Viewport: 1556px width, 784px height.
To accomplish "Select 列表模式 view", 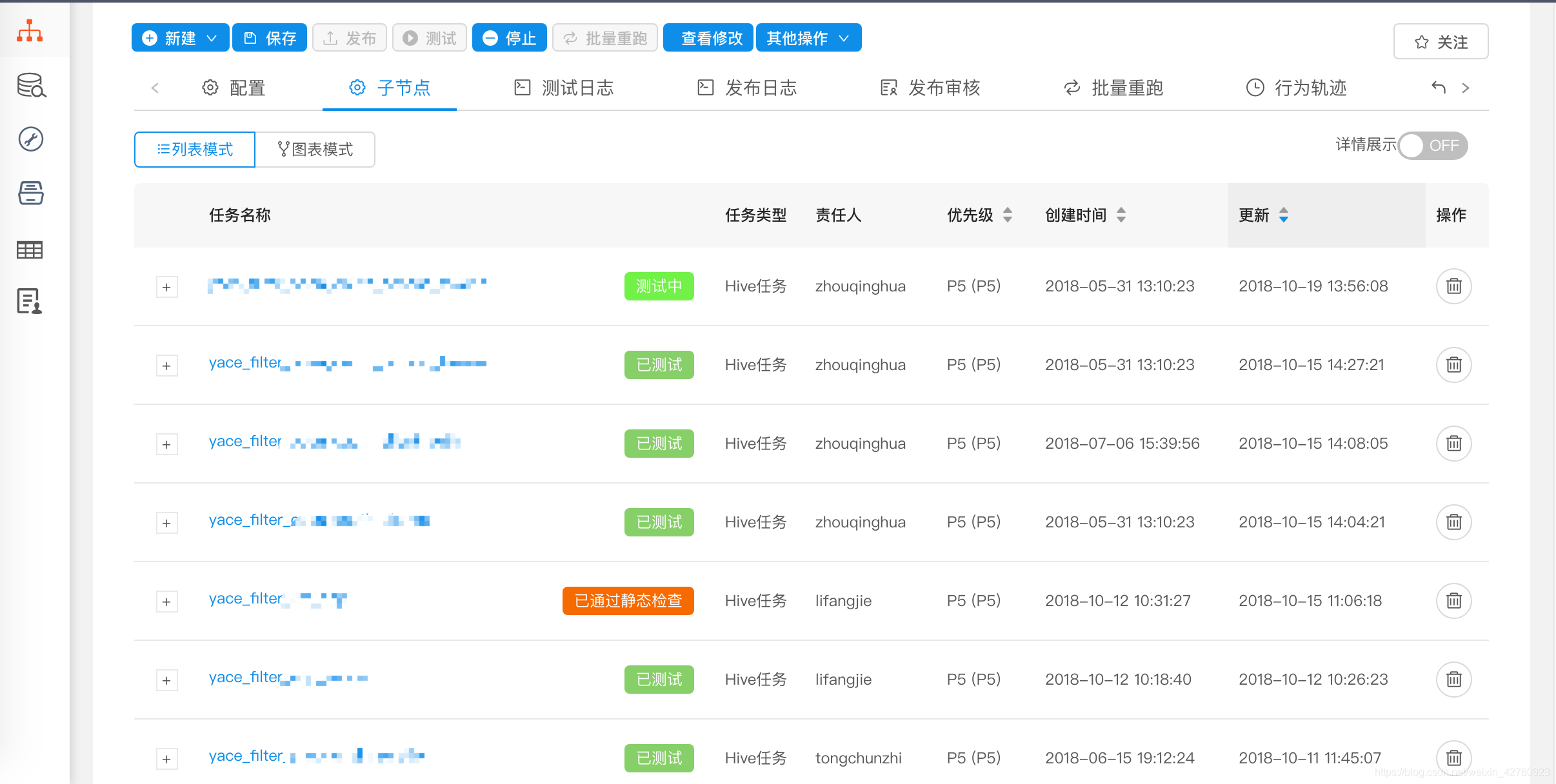I will point(195,150).
